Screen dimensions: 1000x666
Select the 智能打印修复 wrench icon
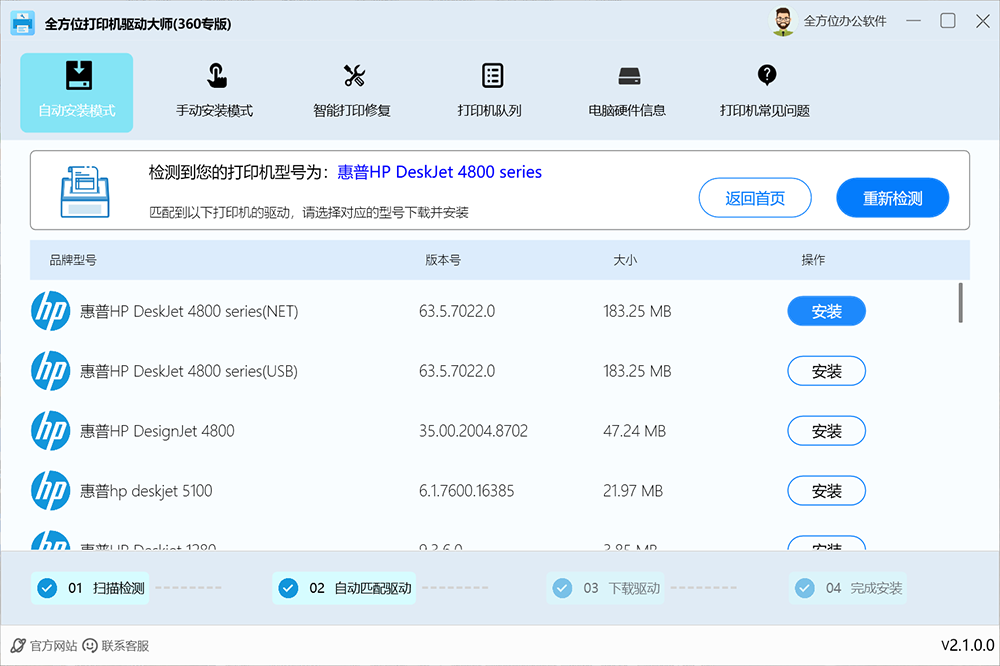coord(354,76)
